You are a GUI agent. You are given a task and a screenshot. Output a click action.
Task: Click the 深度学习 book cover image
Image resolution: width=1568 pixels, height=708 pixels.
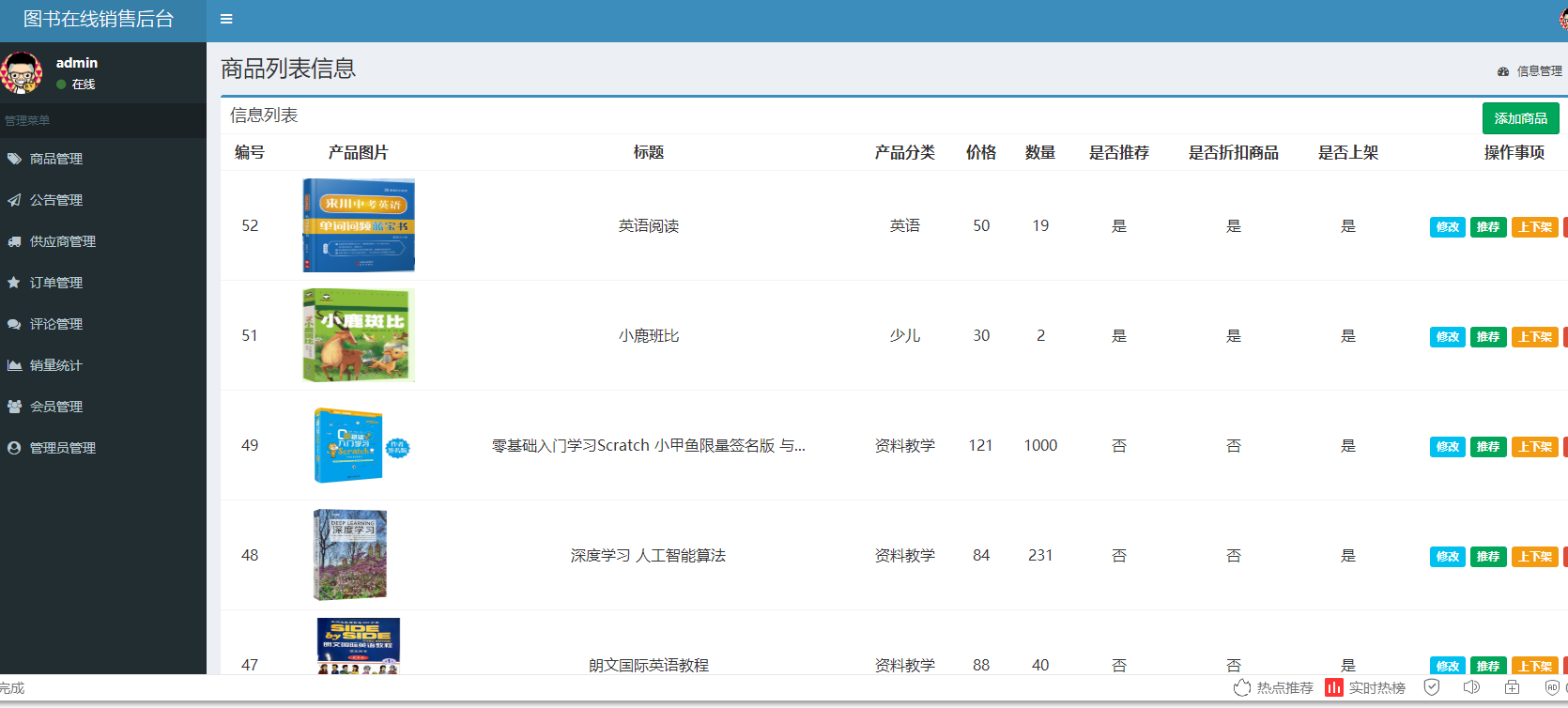click(350, 555)
